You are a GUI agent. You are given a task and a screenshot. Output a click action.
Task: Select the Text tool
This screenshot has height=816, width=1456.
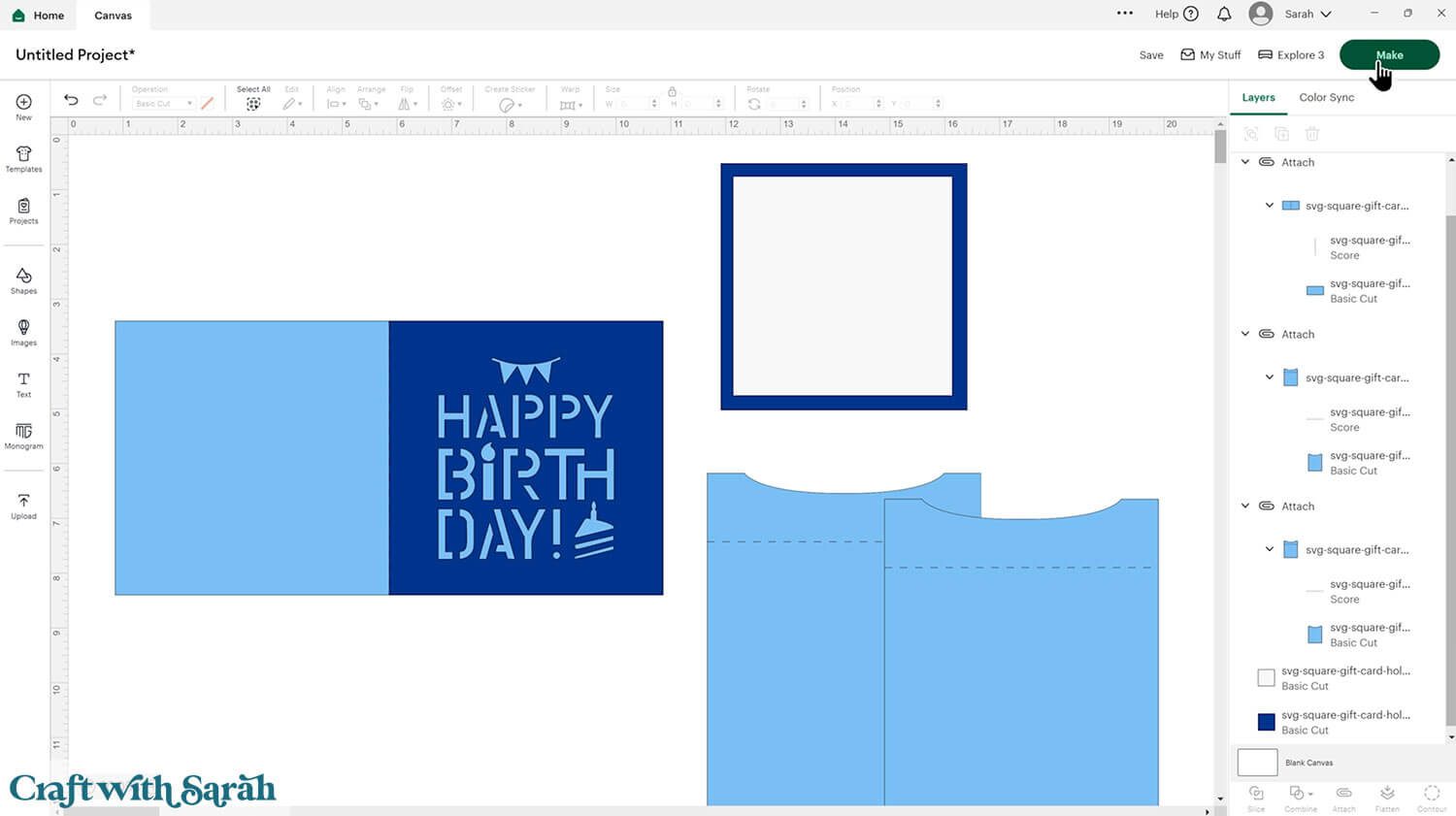[23, 383]
